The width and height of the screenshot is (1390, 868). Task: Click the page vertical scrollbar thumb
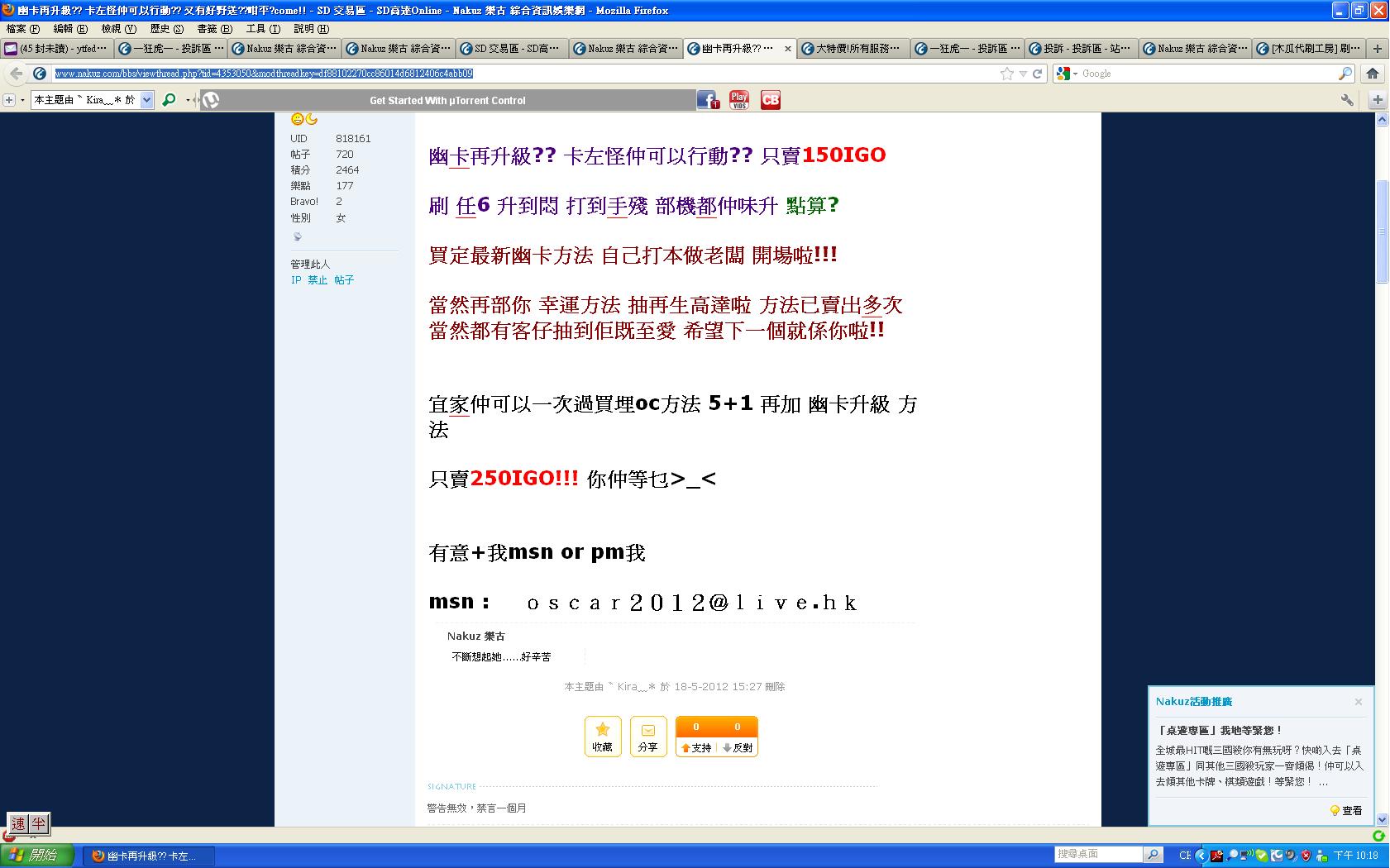click(1382, 231)
